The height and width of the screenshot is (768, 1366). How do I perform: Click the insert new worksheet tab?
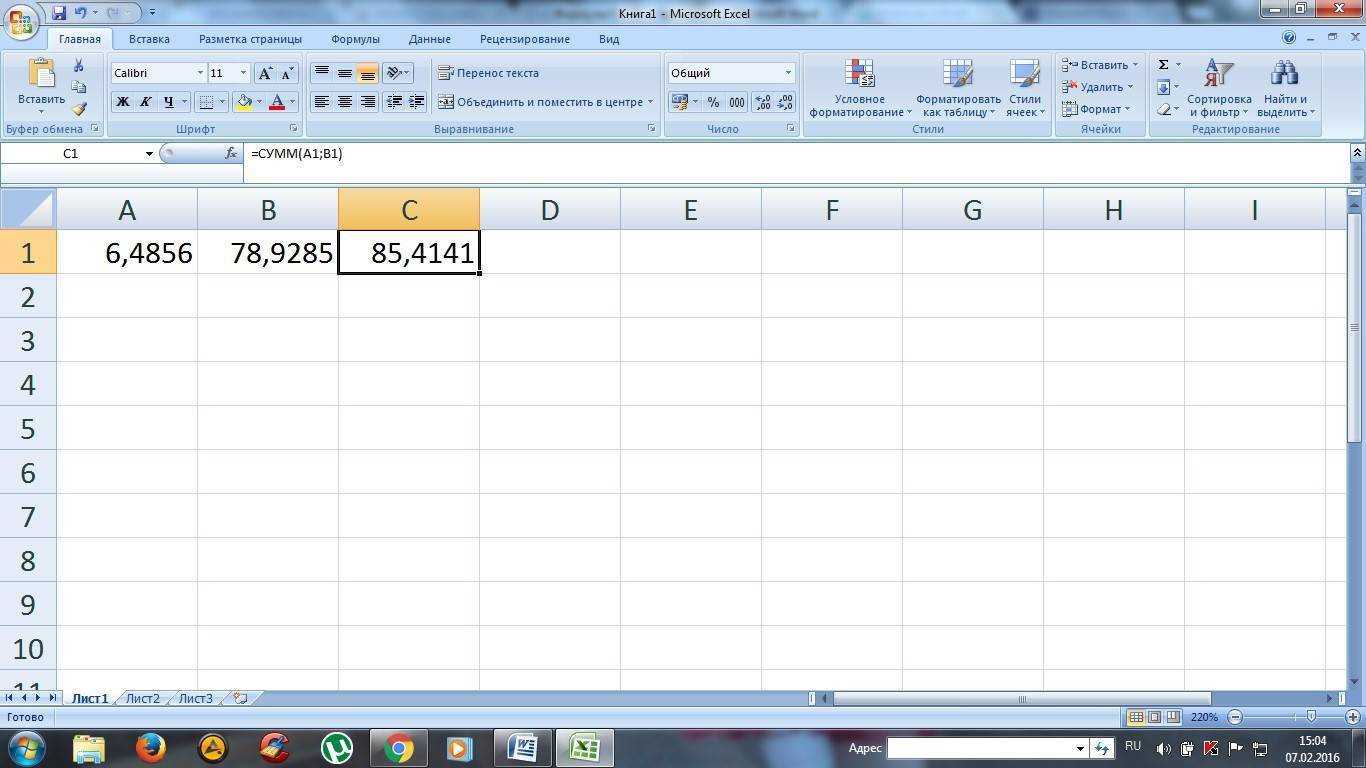[237, 698]
